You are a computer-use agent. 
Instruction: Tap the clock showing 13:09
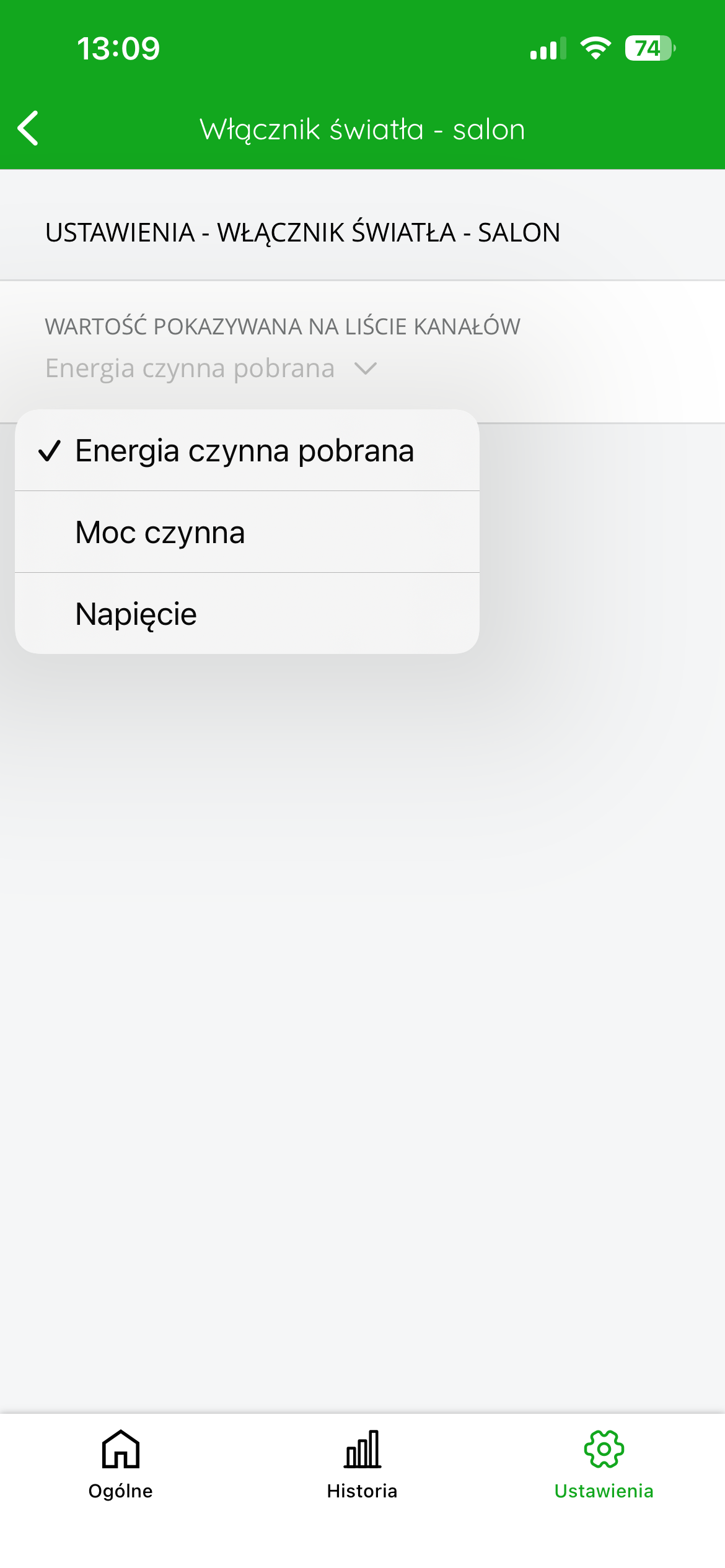coord(118,48)
